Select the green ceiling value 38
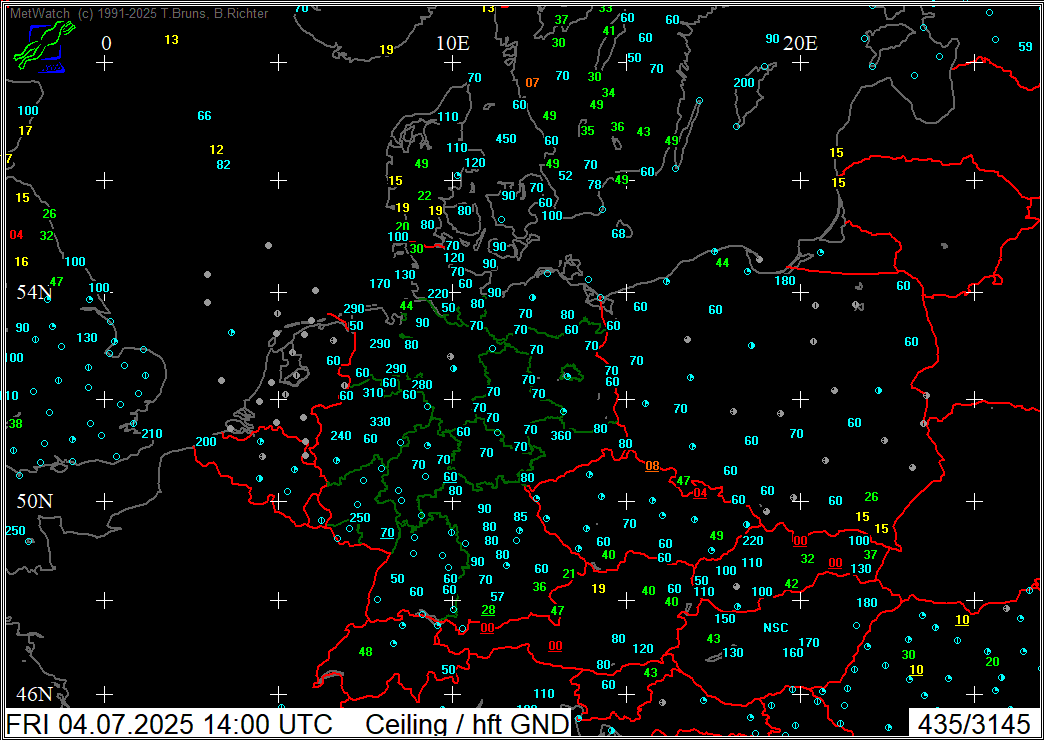Viewport: 1044px width, 740px height. 15,424
